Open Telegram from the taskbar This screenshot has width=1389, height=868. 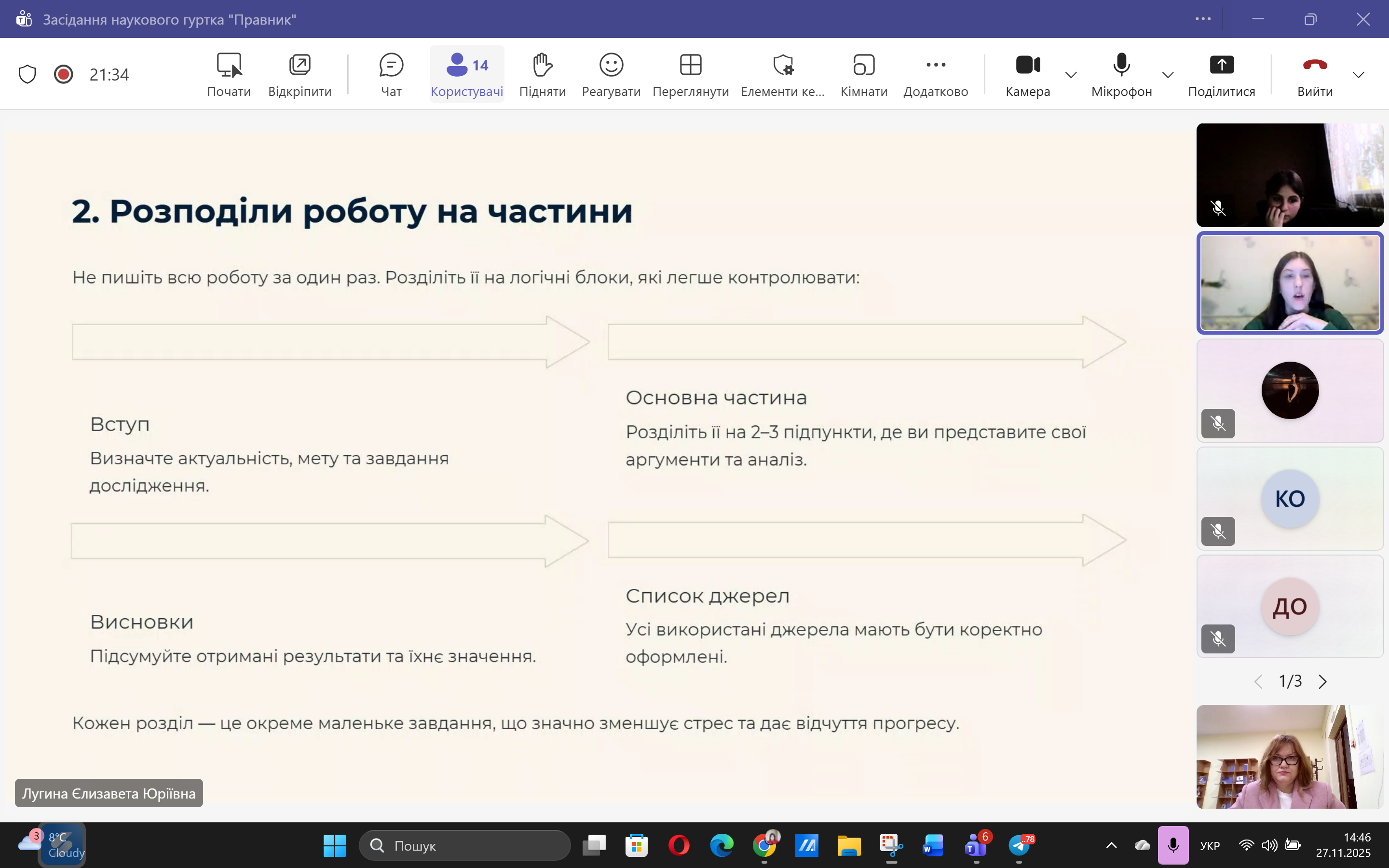coord(1020,845)
